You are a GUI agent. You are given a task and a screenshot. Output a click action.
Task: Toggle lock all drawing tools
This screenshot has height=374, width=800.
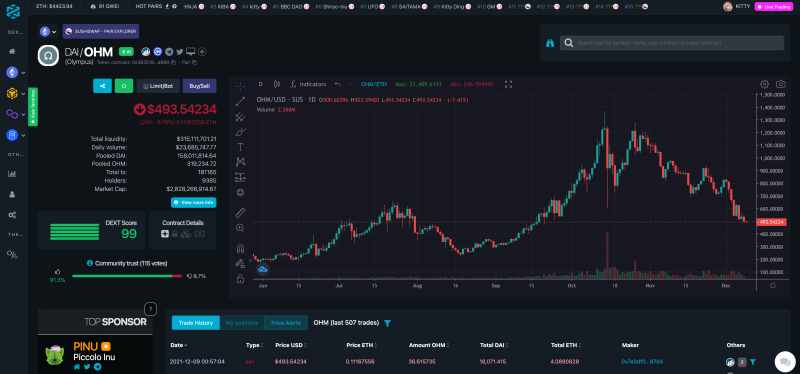click(x=240, y=279)
